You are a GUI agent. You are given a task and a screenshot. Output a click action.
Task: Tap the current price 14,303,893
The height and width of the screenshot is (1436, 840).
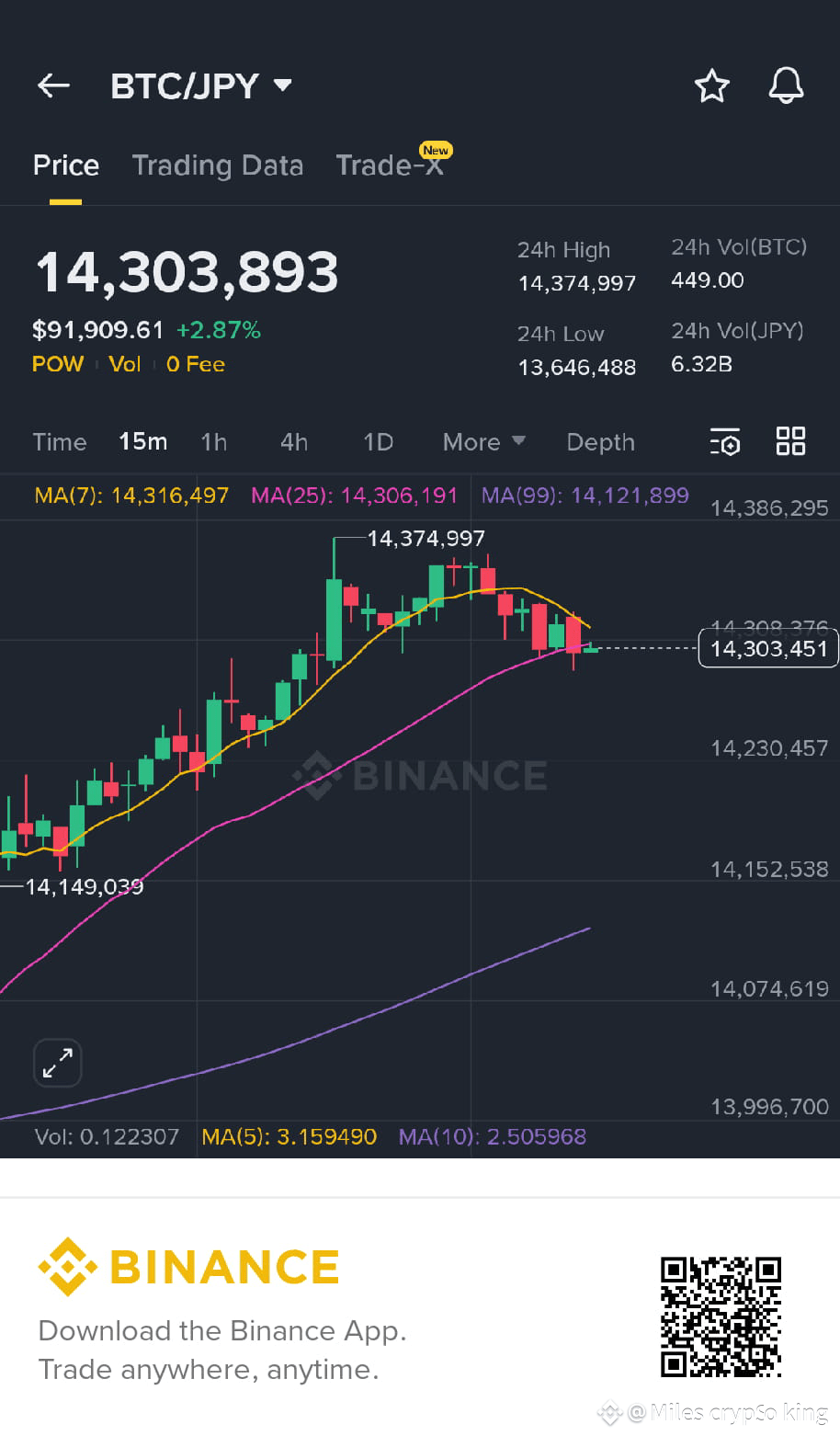tap(187, 273)
